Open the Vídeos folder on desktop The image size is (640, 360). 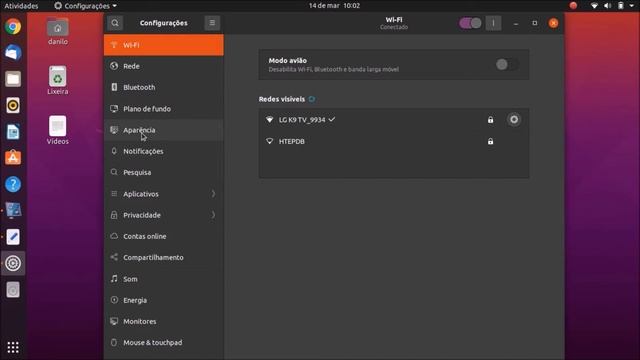pos(58,130)
